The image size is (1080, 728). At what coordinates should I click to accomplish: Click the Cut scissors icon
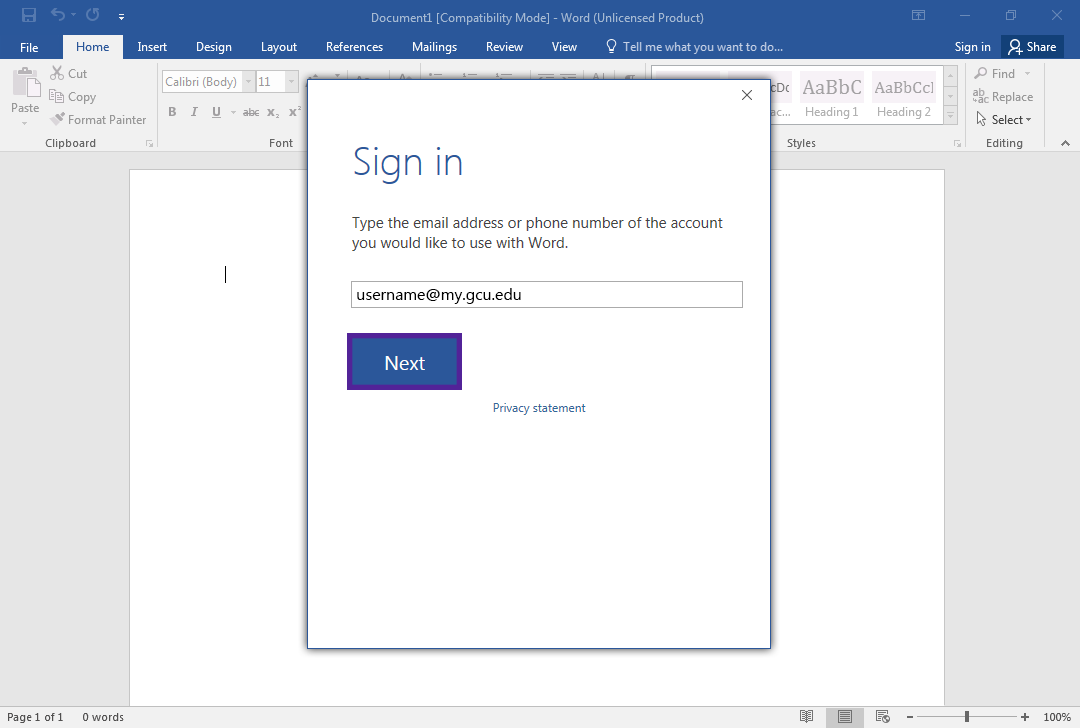(x=57, y=73)
